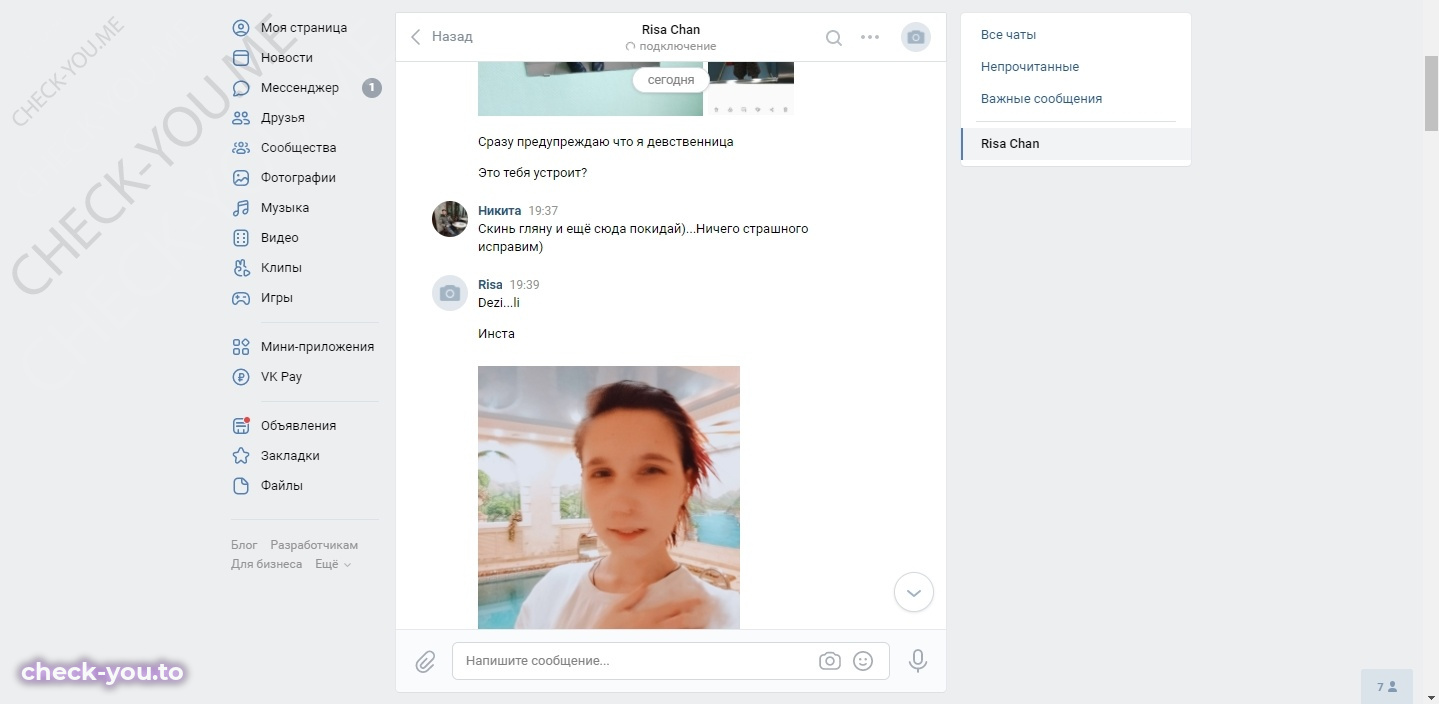Image resolution: width=1439 pixels, height=704 pixels.
Task: Click the Мессенджер chat bubble icon
Action: [x=241, y=88]
